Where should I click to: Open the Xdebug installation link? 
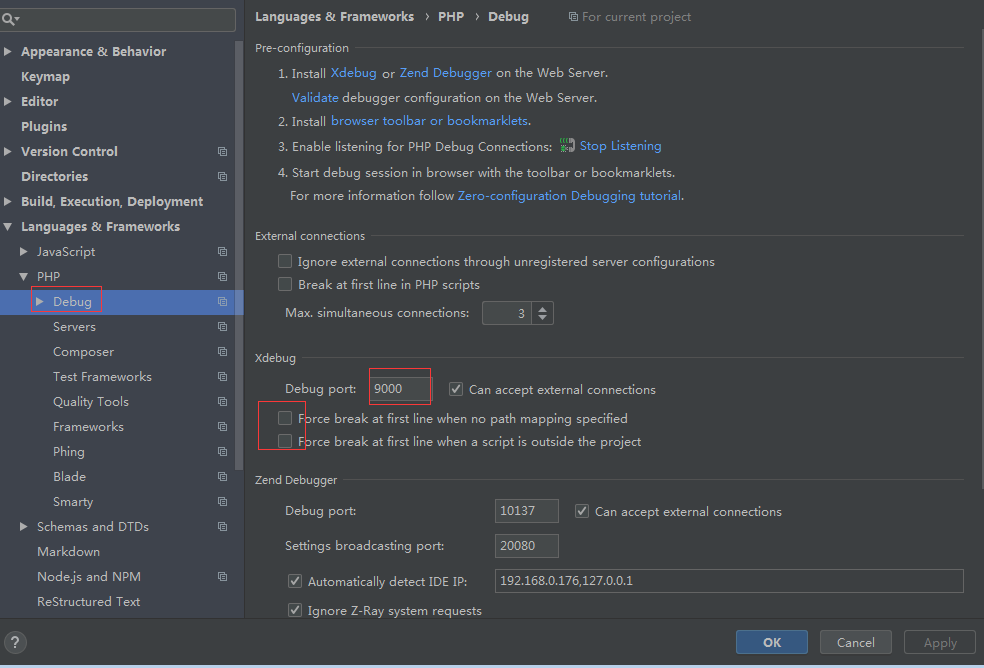tap(353, 73)
